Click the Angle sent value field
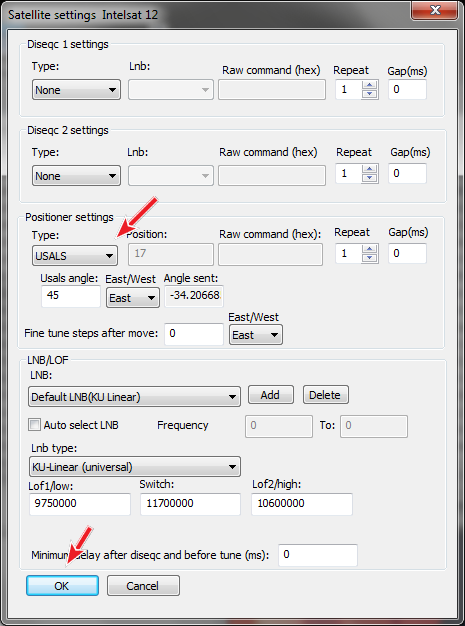 (x=194, y=296)
